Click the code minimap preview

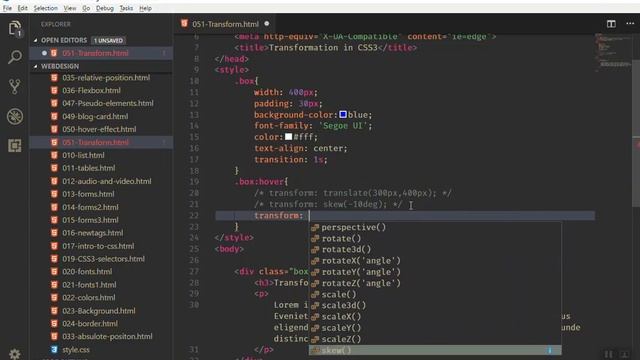(x=613, y=53)
